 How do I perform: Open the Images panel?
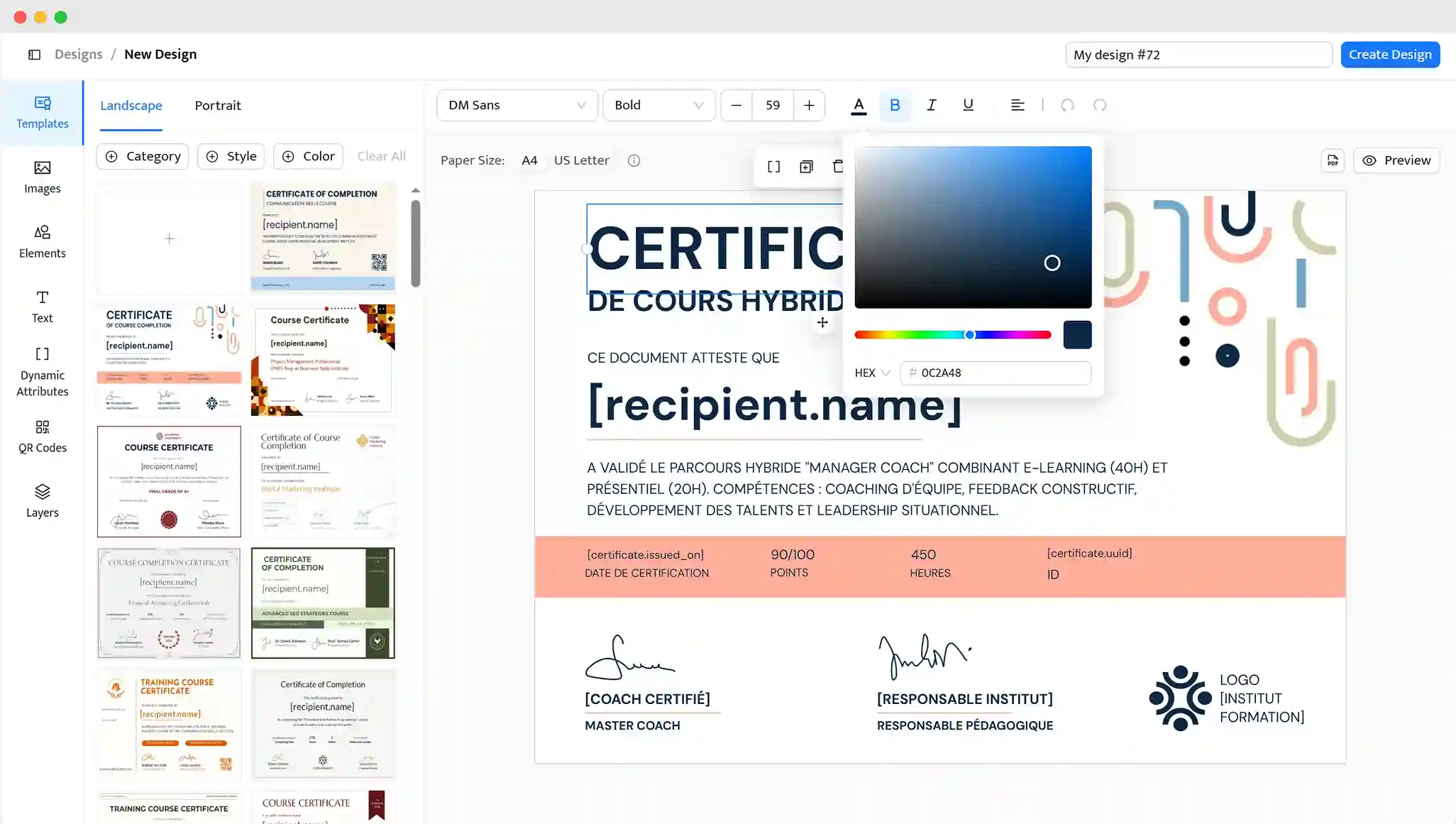click(42, 177)
